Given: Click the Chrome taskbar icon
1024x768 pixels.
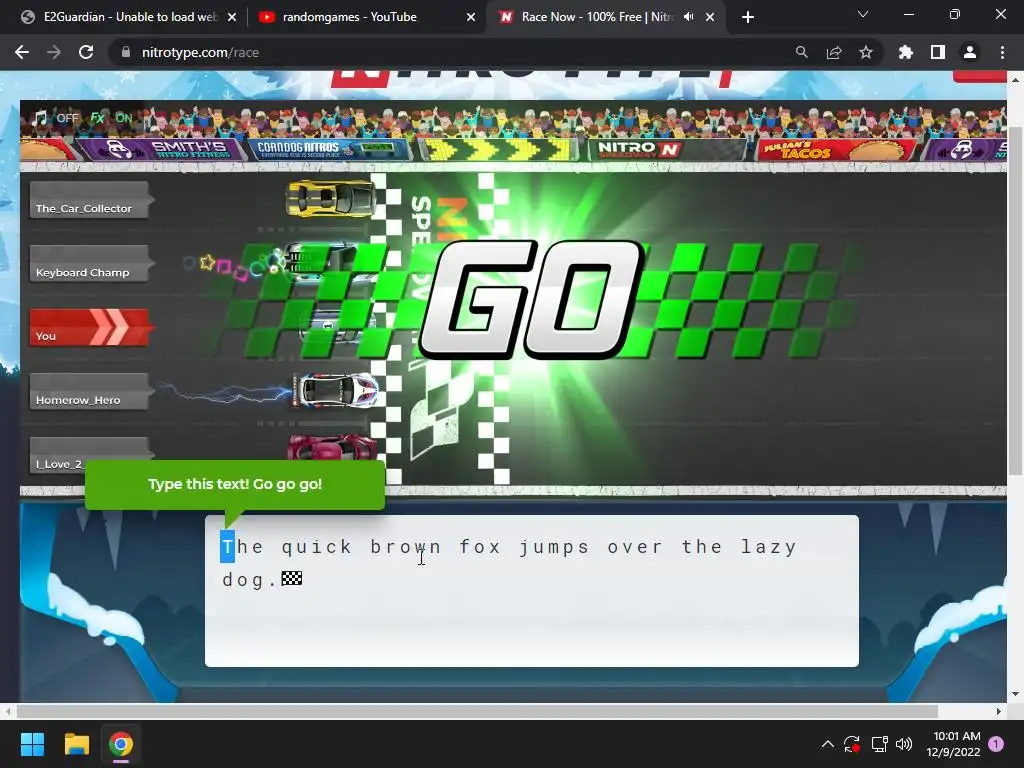Looking at the screenshot, I should (121, 744).
